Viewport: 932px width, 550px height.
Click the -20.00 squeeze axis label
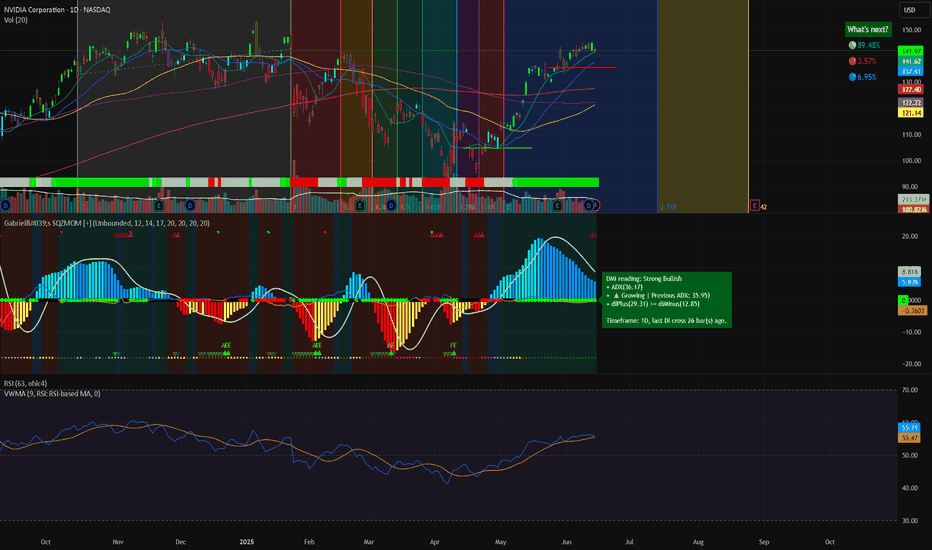tap(910, 364)
